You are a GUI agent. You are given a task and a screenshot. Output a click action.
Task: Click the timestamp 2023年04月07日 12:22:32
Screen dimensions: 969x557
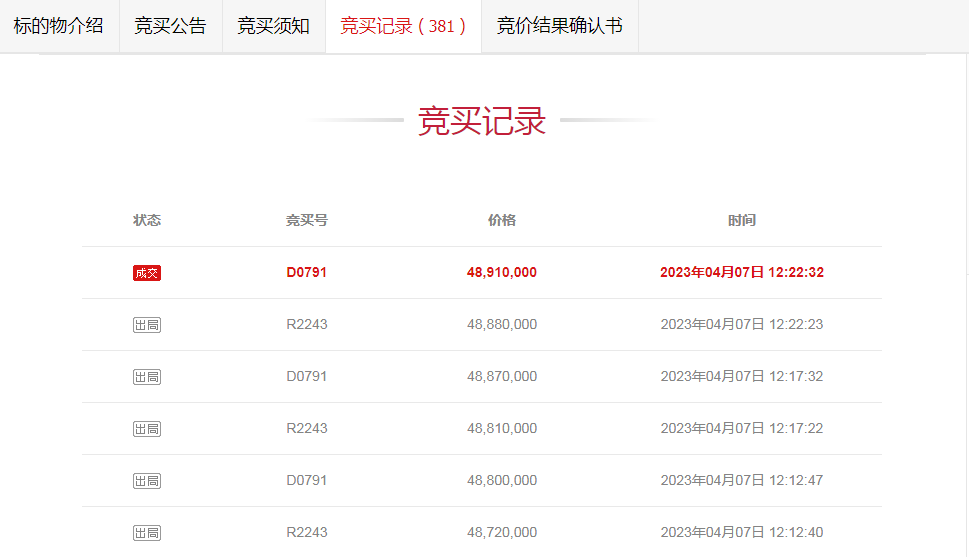pos(742,273)
